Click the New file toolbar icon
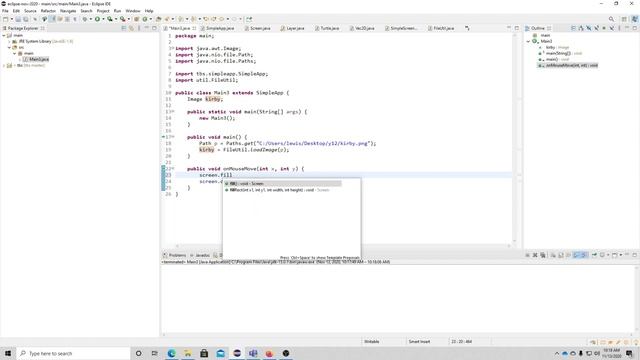The width and height of the screenshot is (640, 360). pyautogui.click(x=5, y=19)
